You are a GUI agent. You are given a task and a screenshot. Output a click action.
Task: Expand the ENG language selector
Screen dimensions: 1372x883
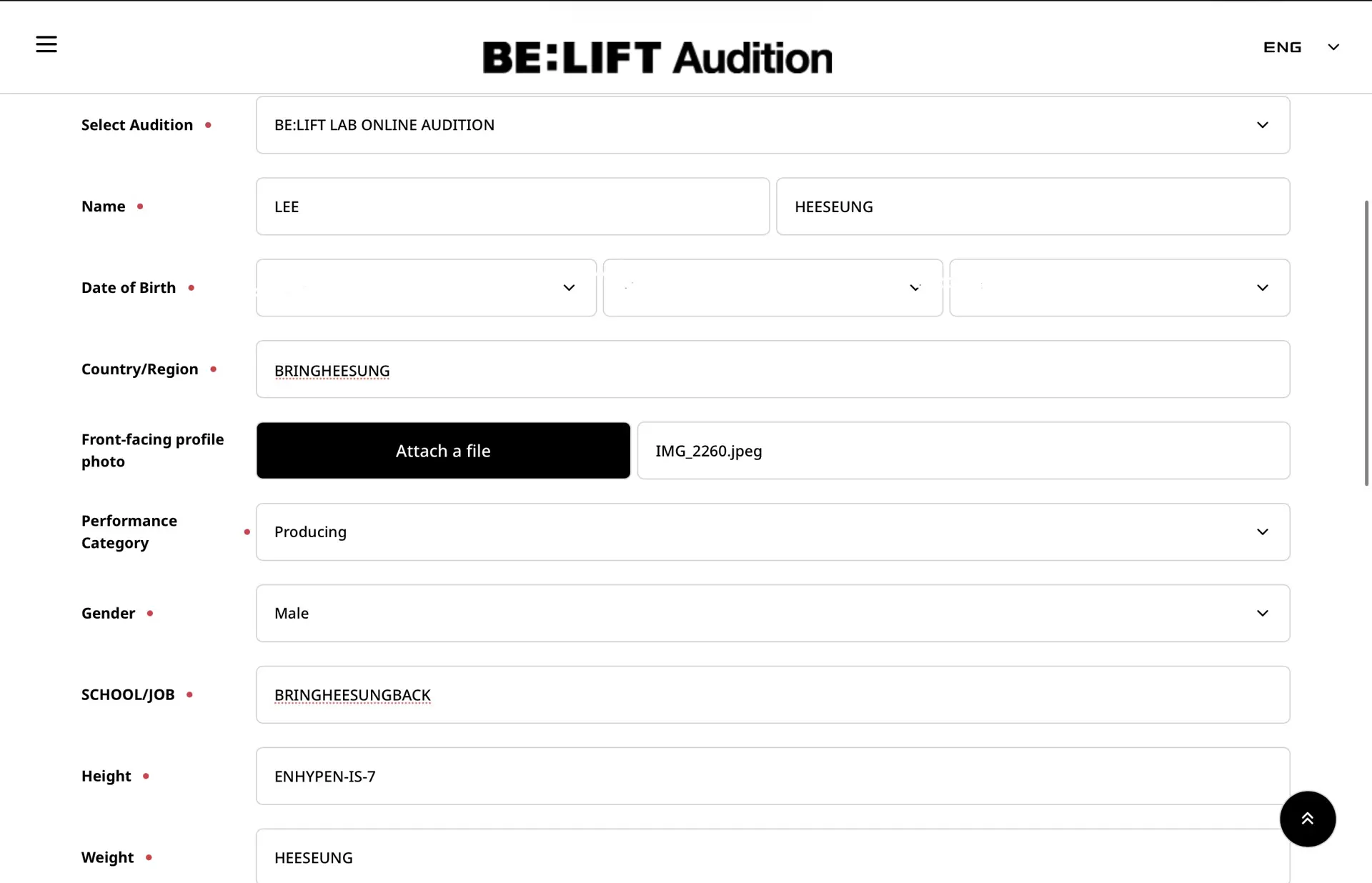pyautogui.click(x=1283, y=47)
